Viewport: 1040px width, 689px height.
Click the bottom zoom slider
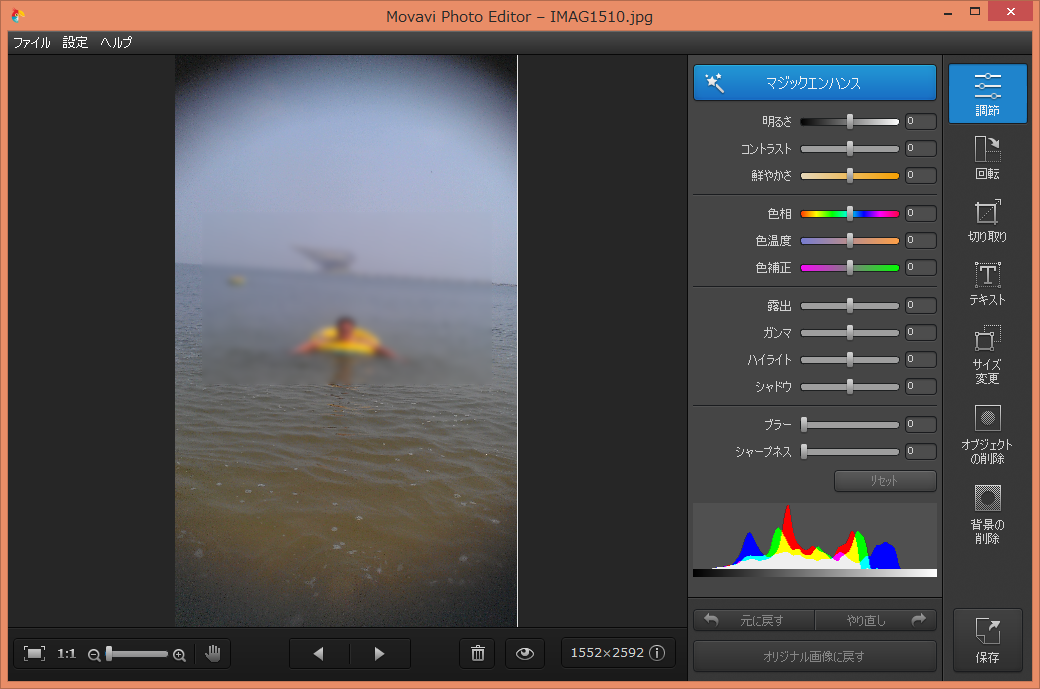pyautogui.click(x=137, y=654)
